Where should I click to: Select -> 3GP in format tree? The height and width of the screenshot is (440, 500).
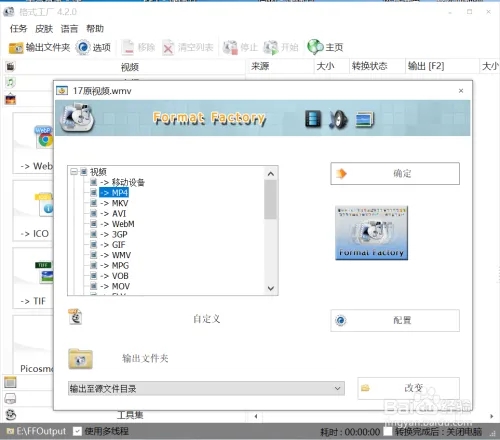(114, 234)
